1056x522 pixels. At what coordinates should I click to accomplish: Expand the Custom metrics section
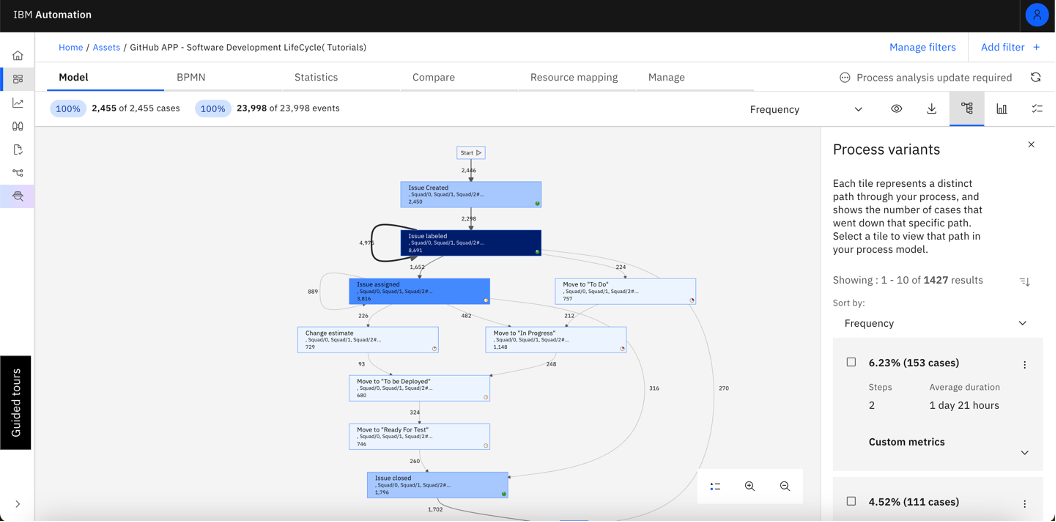pos(1024,453)
